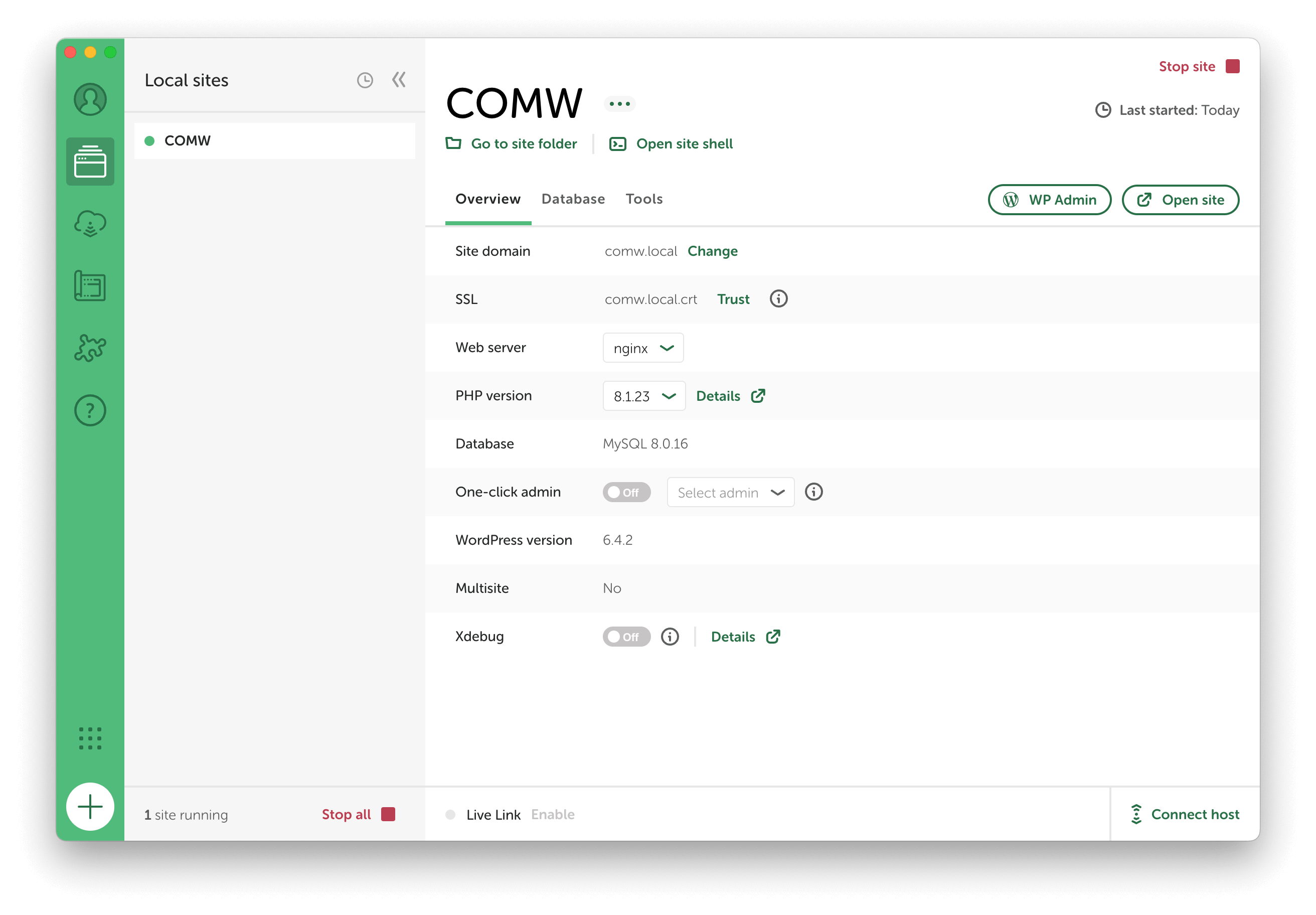Screen dimensions: 1316x915
Task: Switch to the Tools tab
Action: (643, 199)
